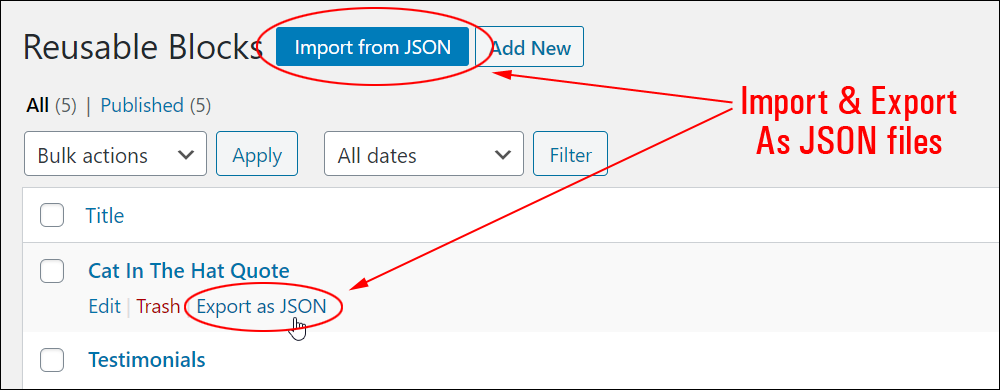Check the Cat In The Hat Quote checkbox

pos(52,271)
